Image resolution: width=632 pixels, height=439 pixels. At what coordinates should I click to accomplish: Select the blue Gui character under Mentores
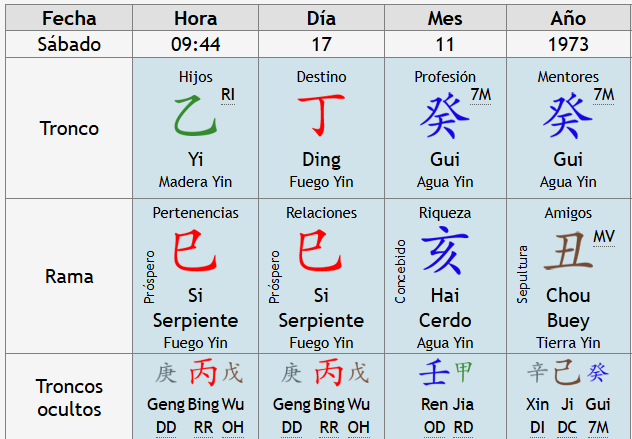point(568,118)
